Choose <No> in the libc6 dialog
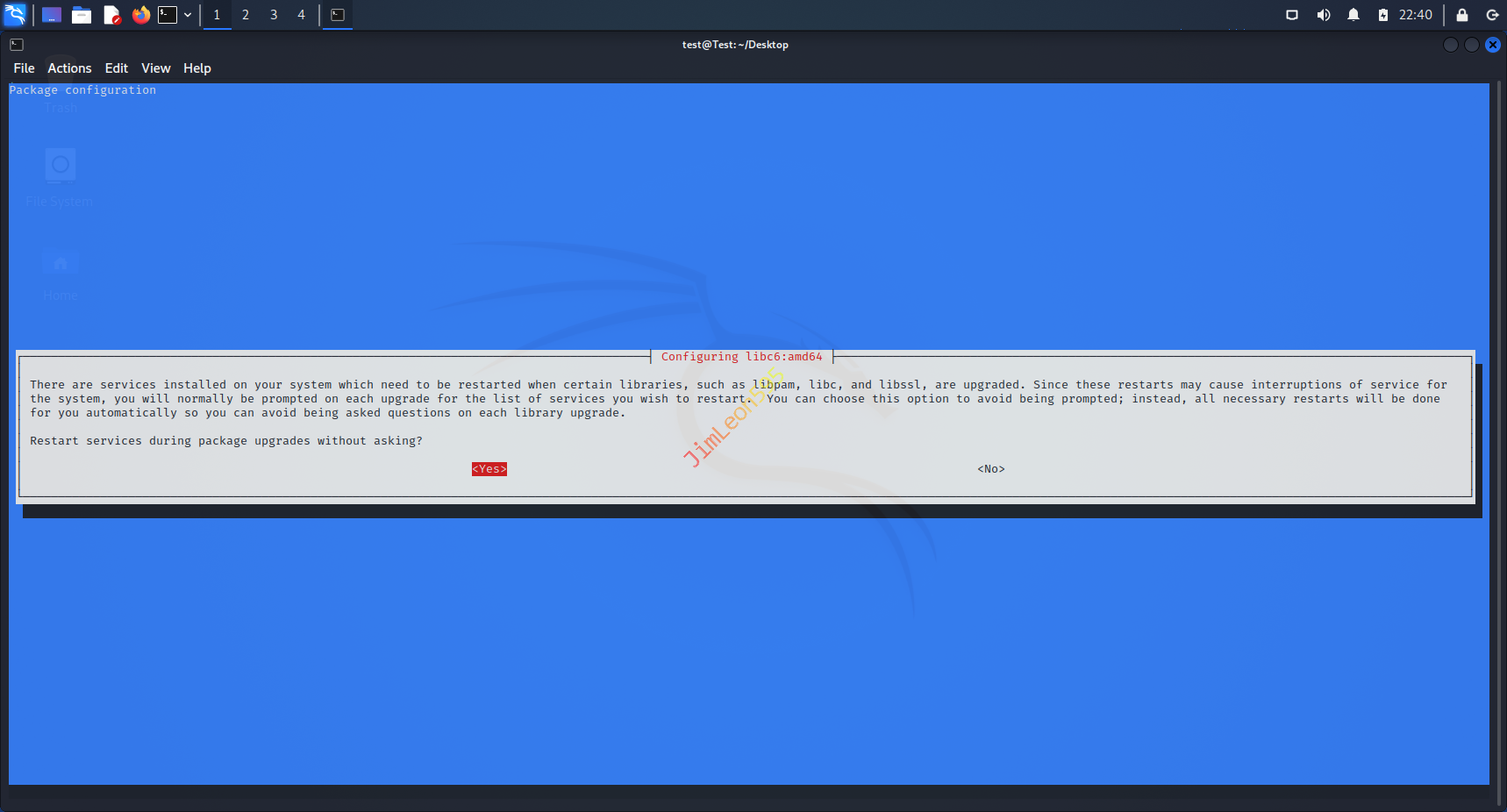Screen dimensions: 1507x812 991,469
